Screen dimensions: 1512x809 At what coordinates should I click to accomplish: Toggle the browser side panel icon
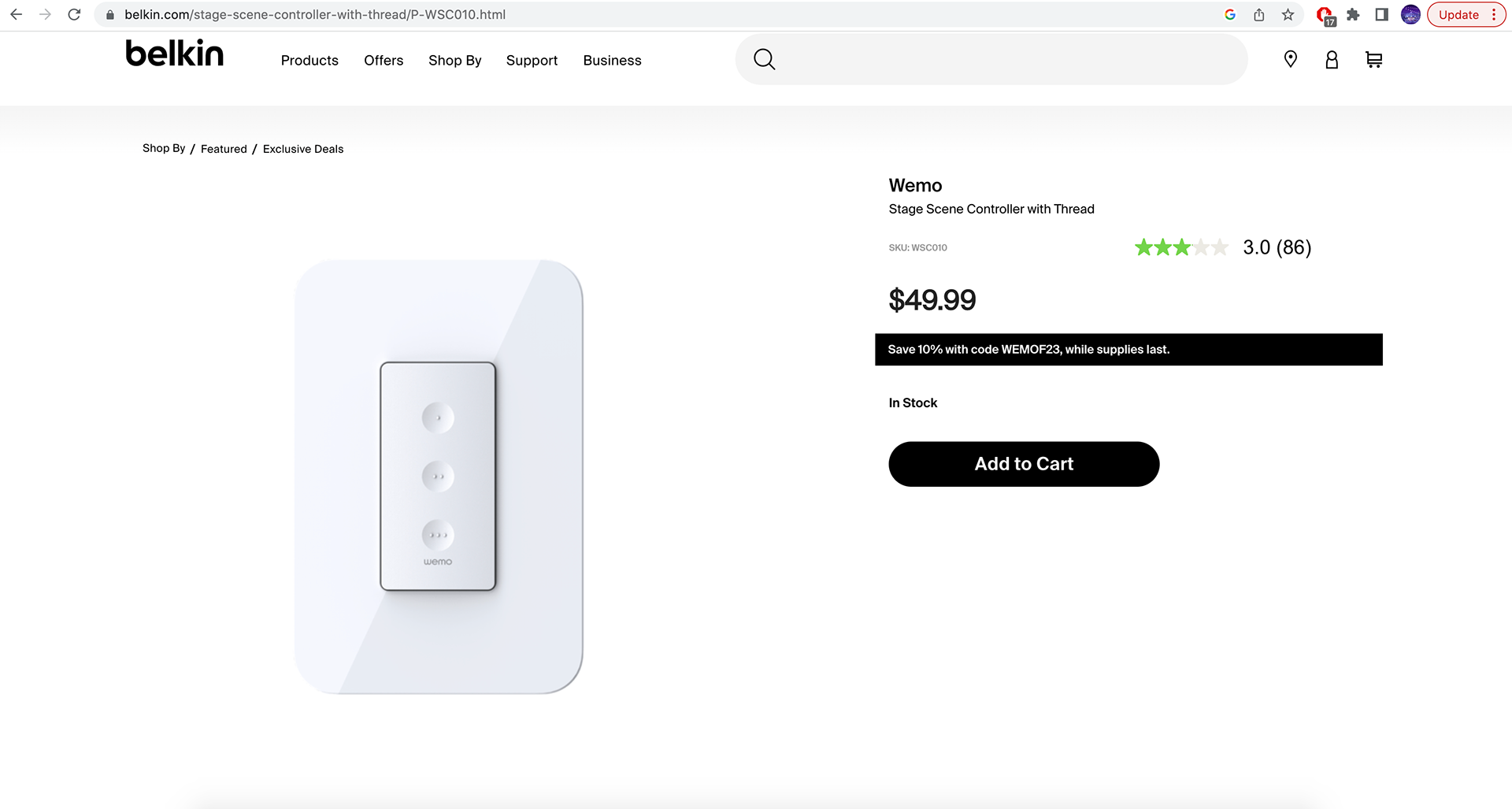tap(1381, 15)
